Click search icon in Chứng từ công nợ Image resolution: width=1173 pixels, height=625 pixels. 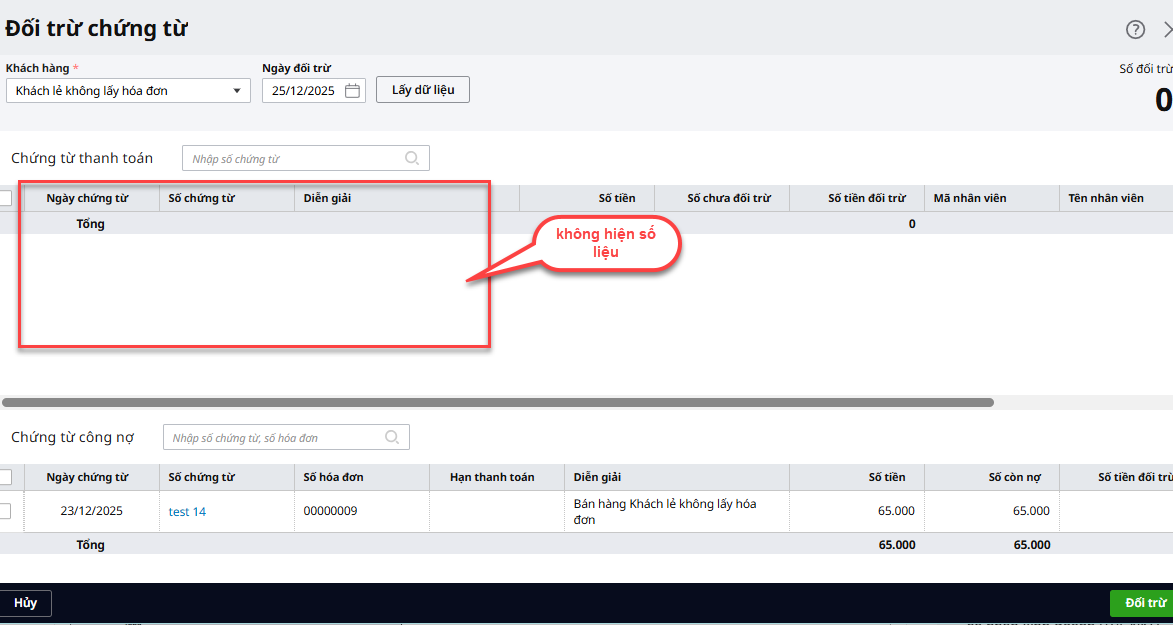(392, 437)
